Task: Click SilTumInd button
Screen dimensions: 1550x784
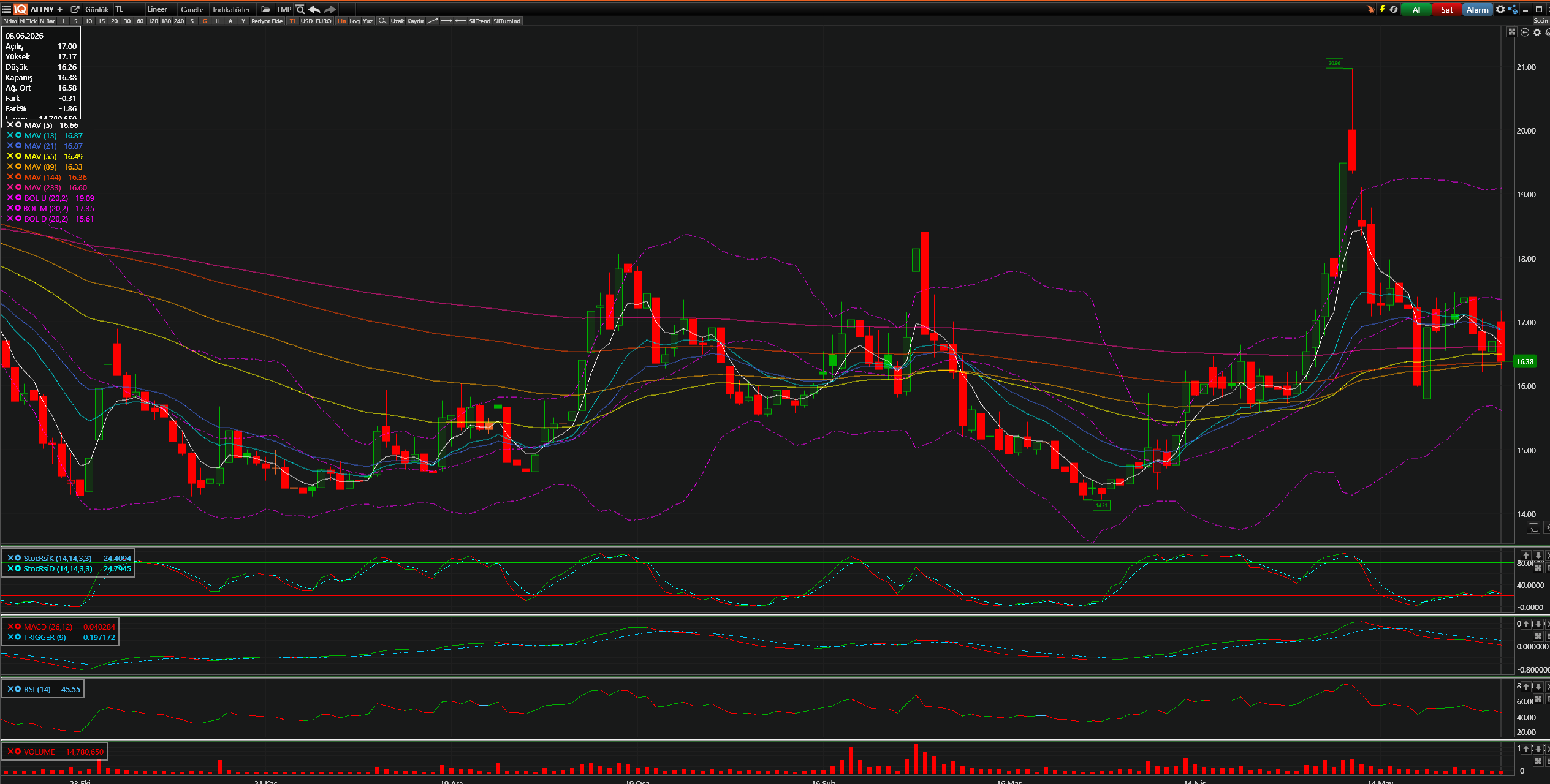Action: (507, 21)
